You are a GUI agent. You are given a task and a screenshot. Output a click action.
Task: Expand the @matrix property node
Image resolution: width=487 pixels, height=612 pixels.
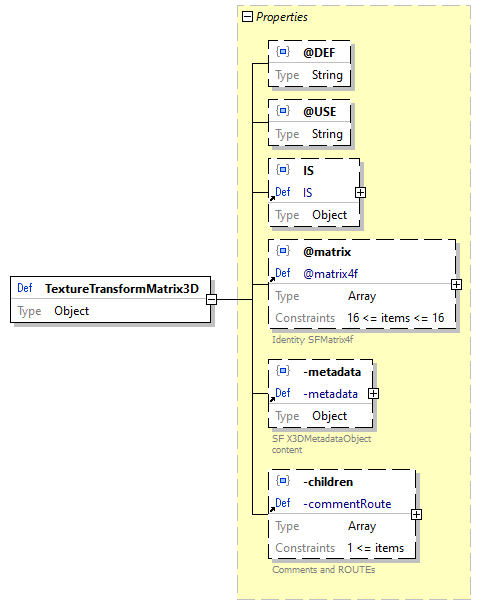[456, 285]
